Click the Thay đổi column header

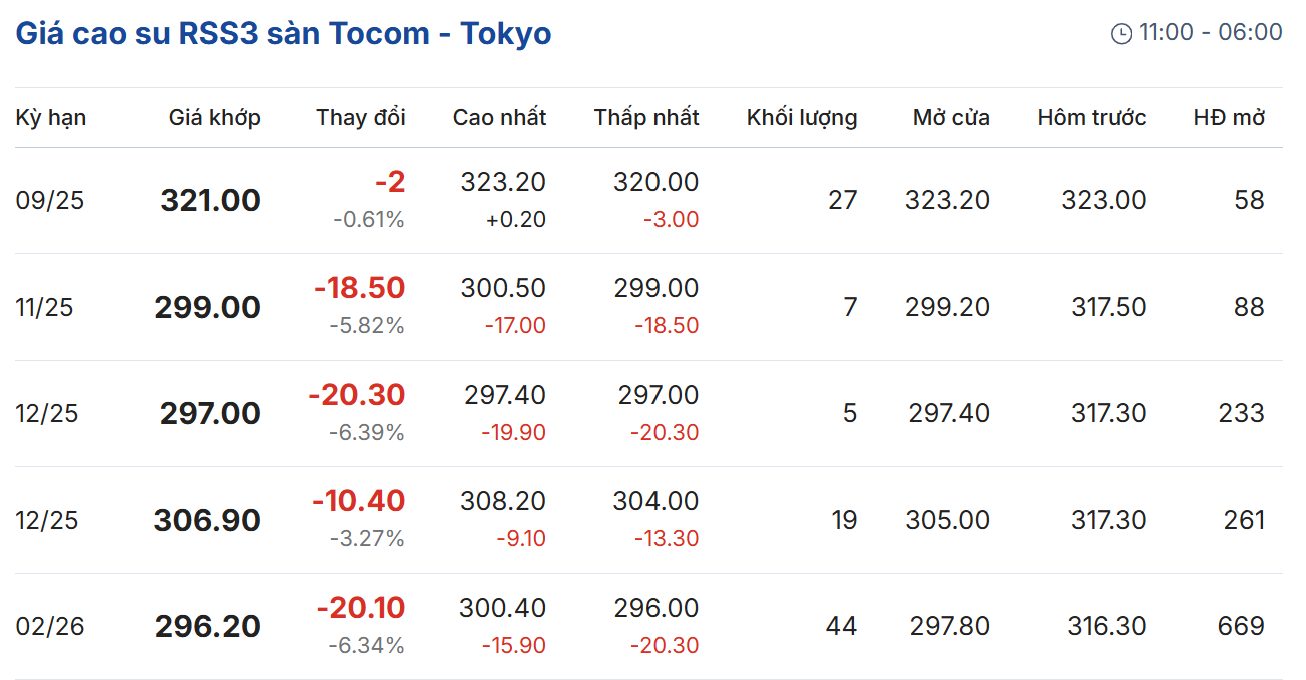point(361,117)
